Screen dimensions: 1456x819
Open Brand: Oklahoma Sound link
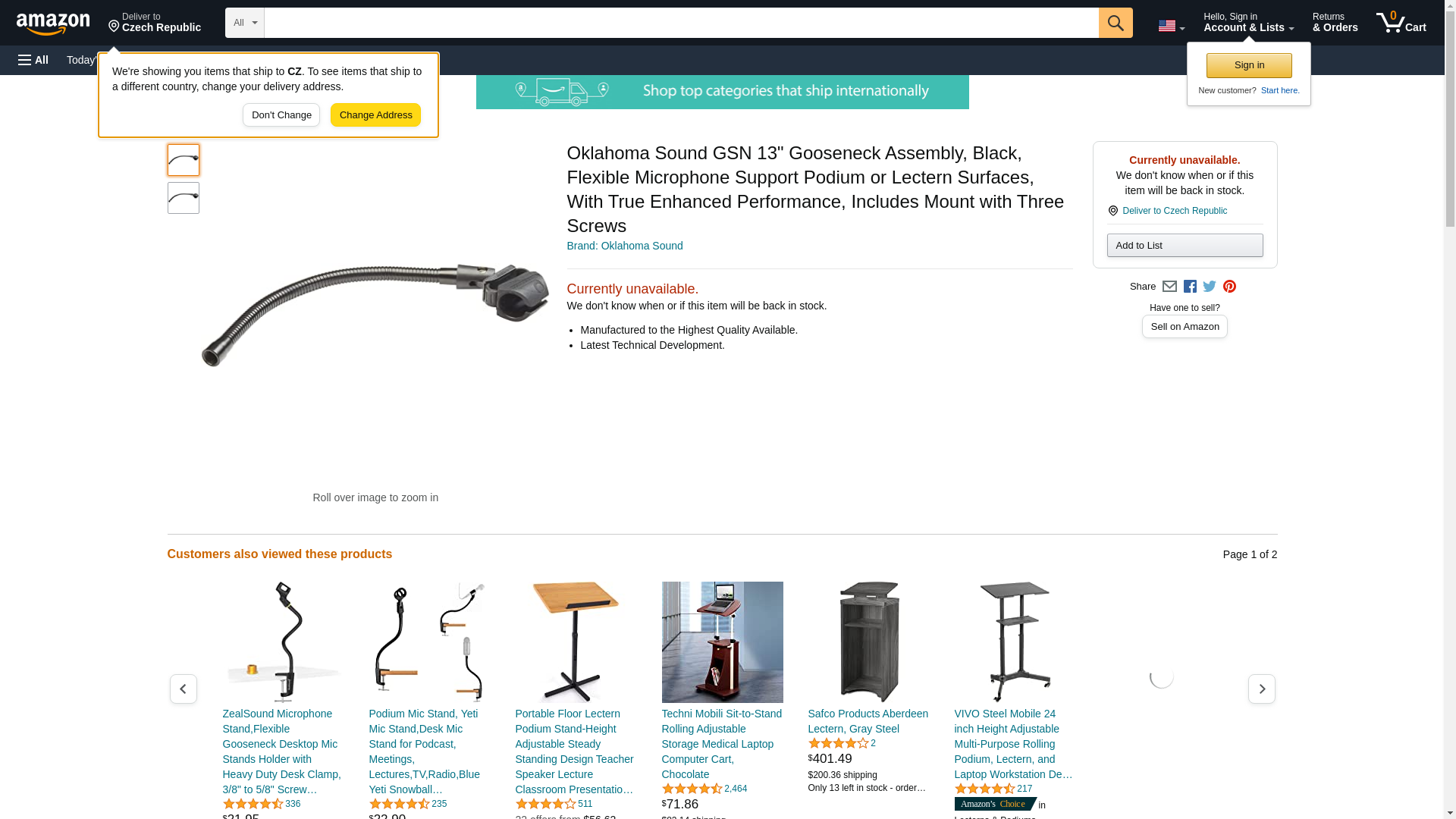click(x=625, y=246)
